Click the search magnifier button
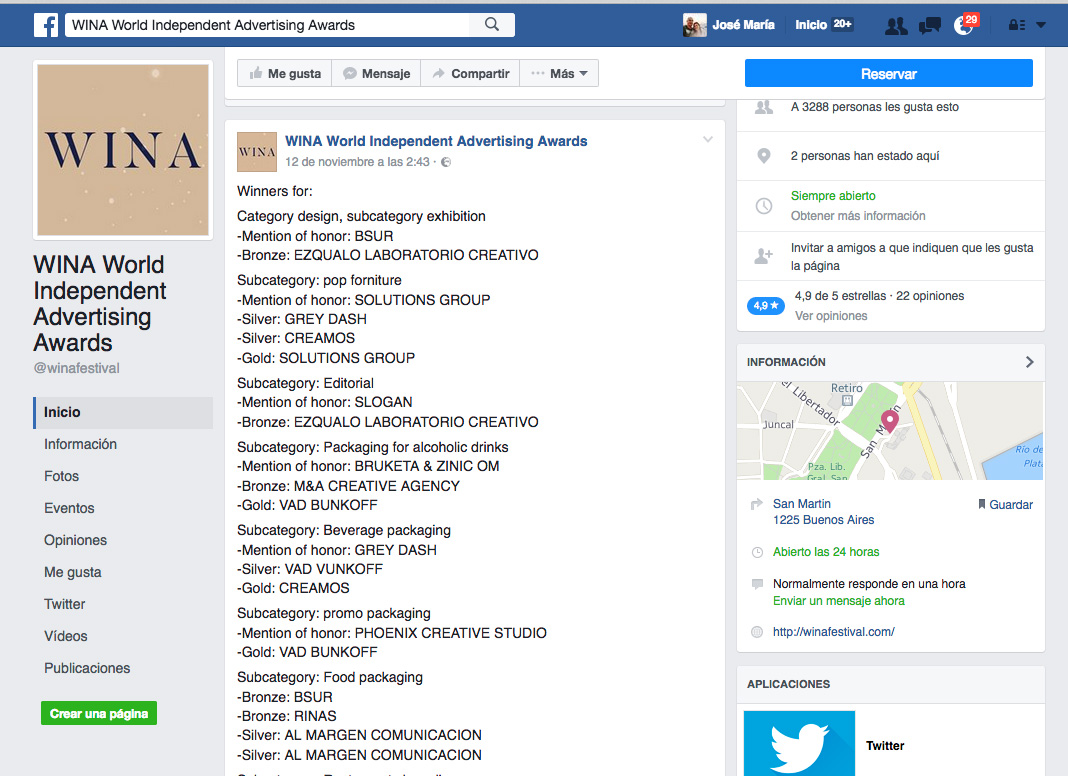This screenshot has width=1068, height=776. [x=491, y=25]
